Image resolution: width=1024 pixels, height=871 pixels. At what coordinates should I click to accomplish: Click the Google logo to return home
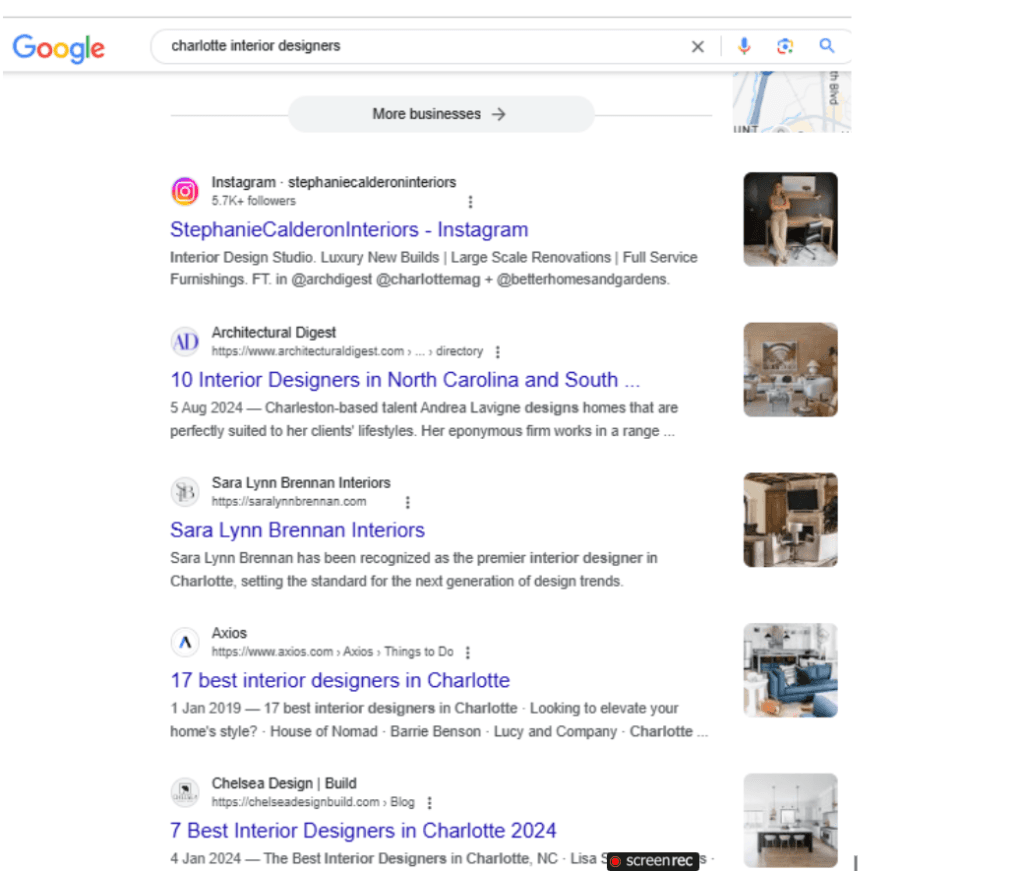tap(58, 48)
